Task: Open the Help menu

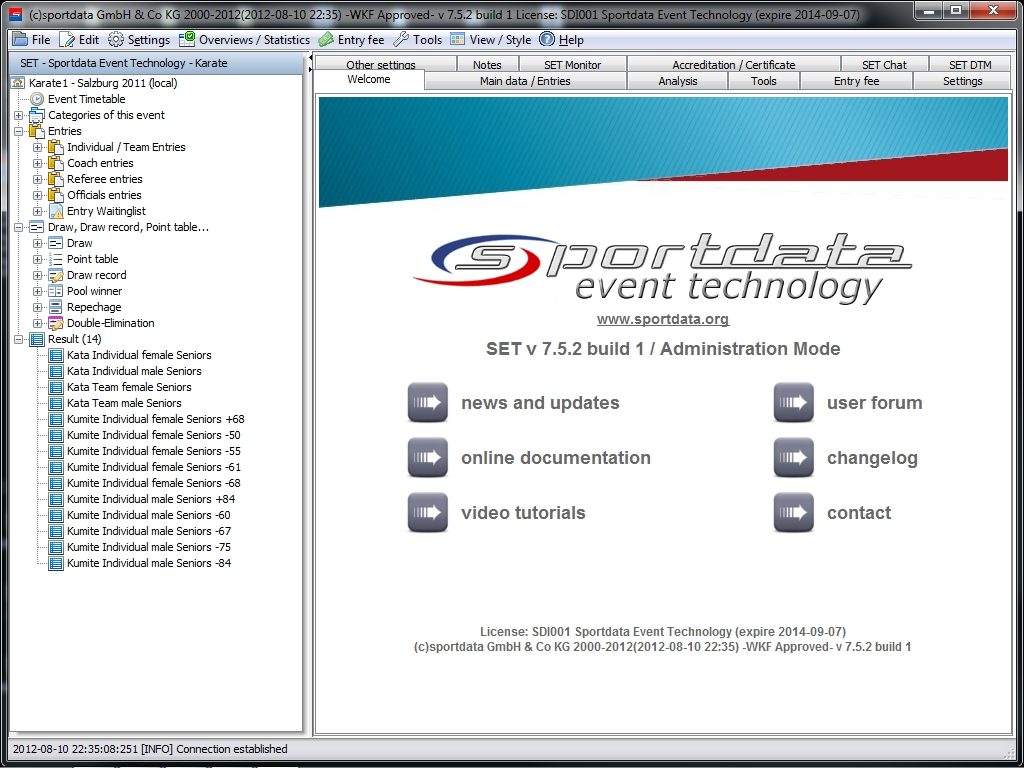Action: point(562,40)
